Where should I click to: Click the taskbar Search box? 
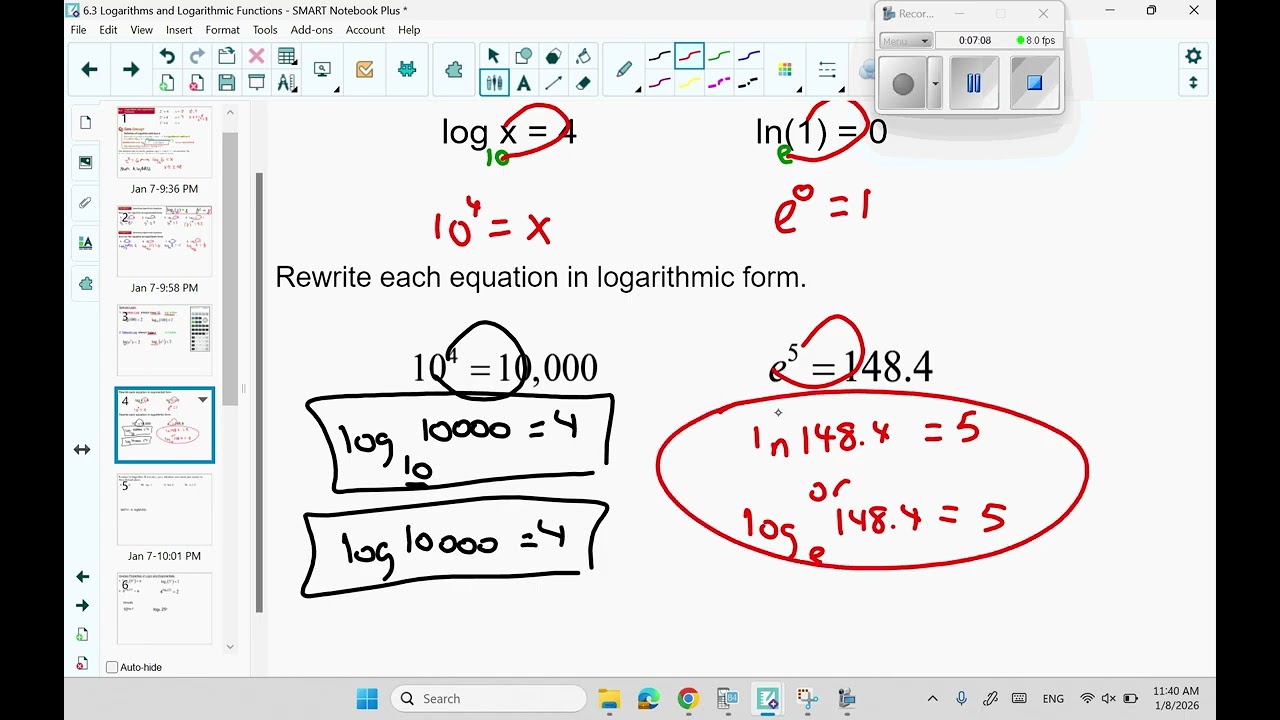tap(488, 699)
